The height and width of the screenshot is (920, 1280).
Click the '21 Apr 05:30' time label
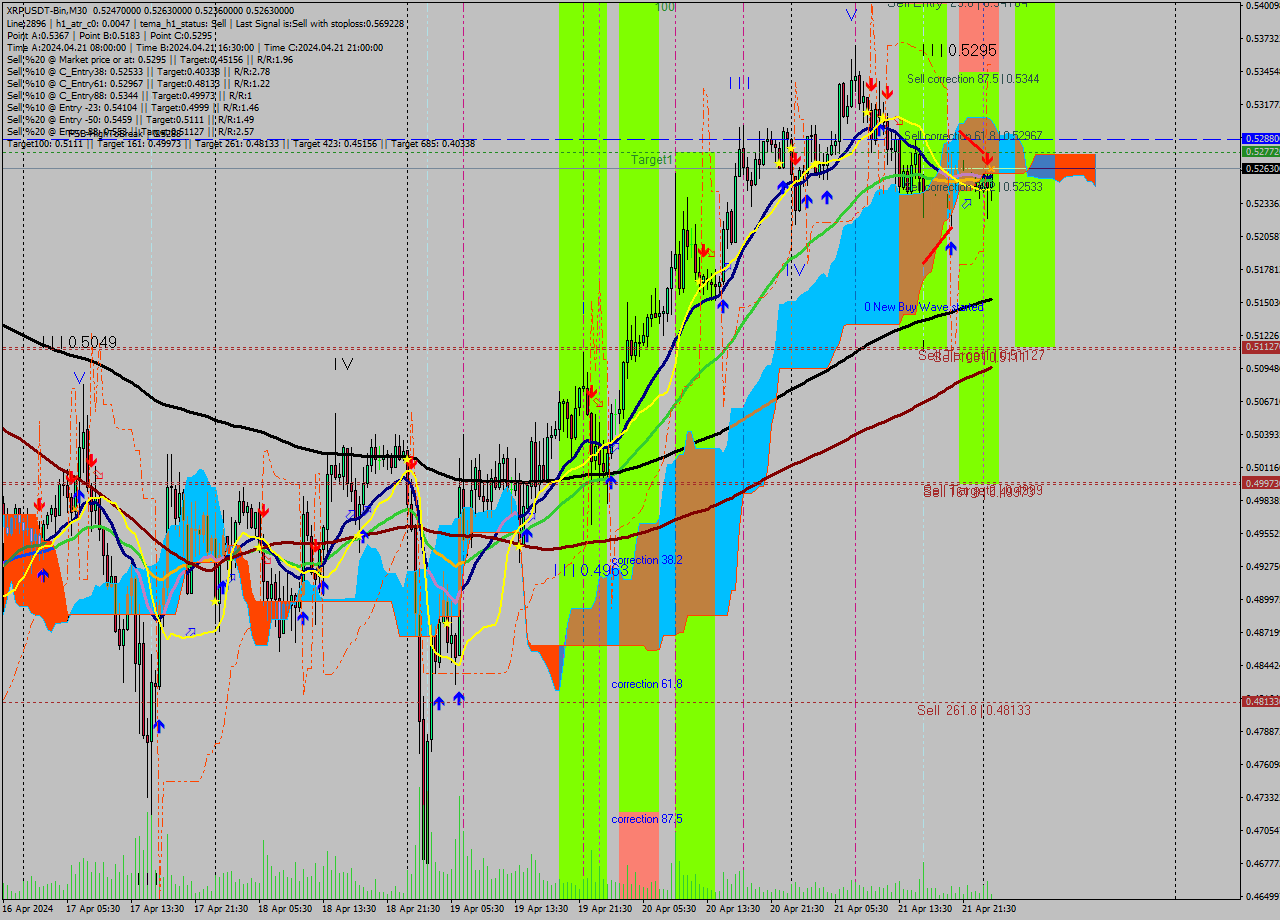pyautogui.click(x=860, y=909)
